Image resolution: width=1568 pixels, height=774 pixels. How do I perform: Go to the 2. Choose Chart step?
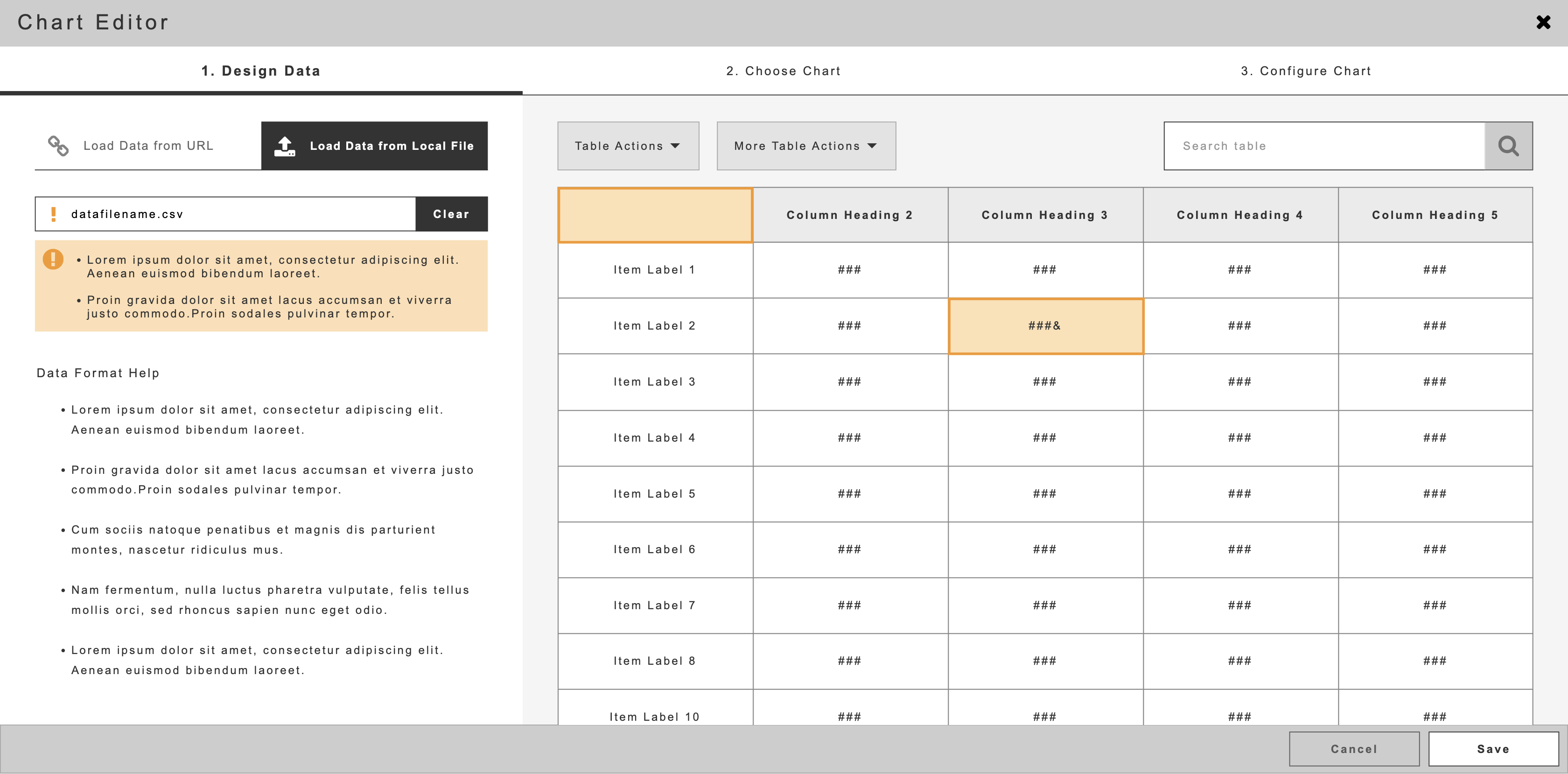tap(784, 71)
